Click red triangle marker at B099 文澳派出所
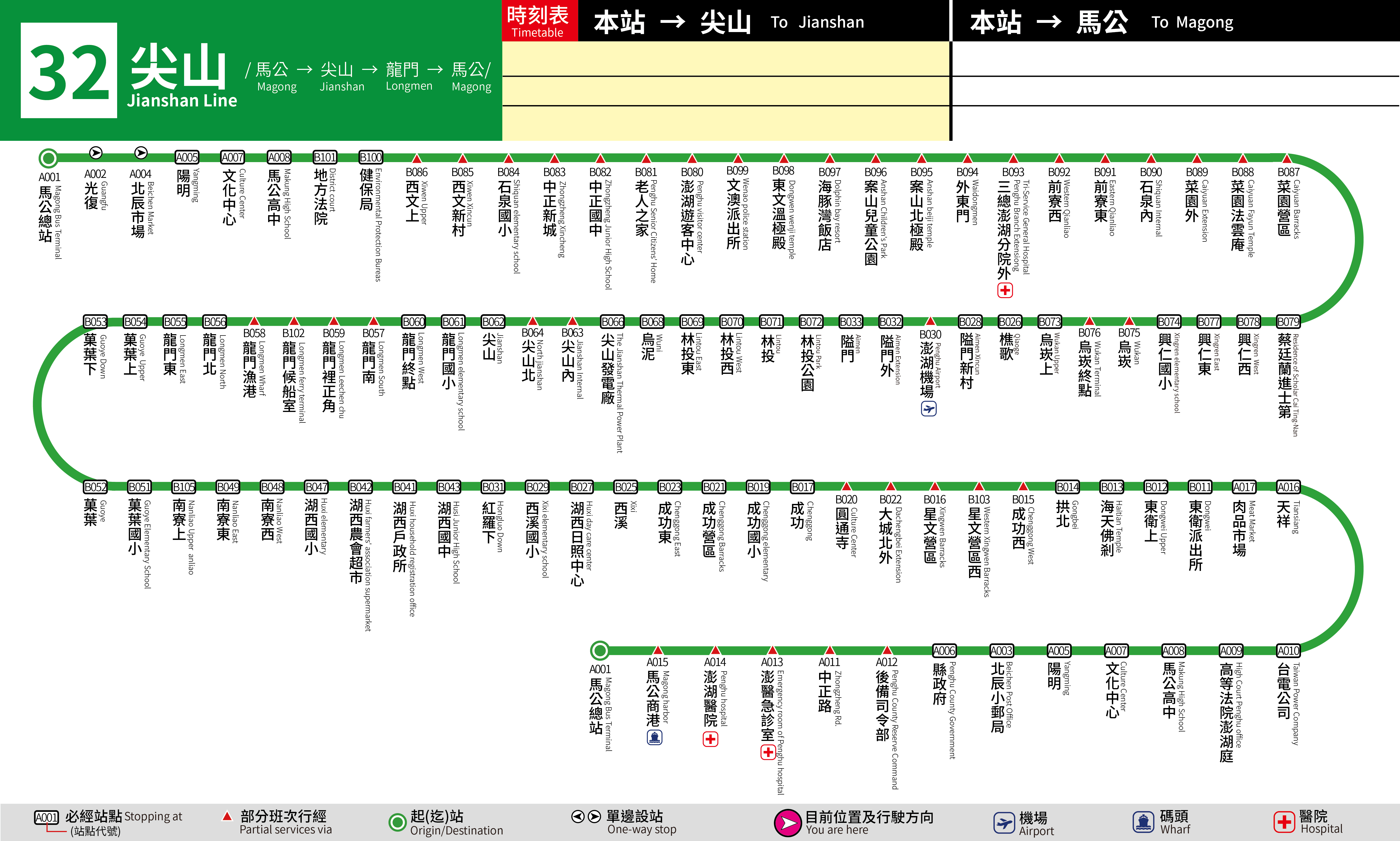Viewport: 1400px width, 841px height. (x=738, y=158)
